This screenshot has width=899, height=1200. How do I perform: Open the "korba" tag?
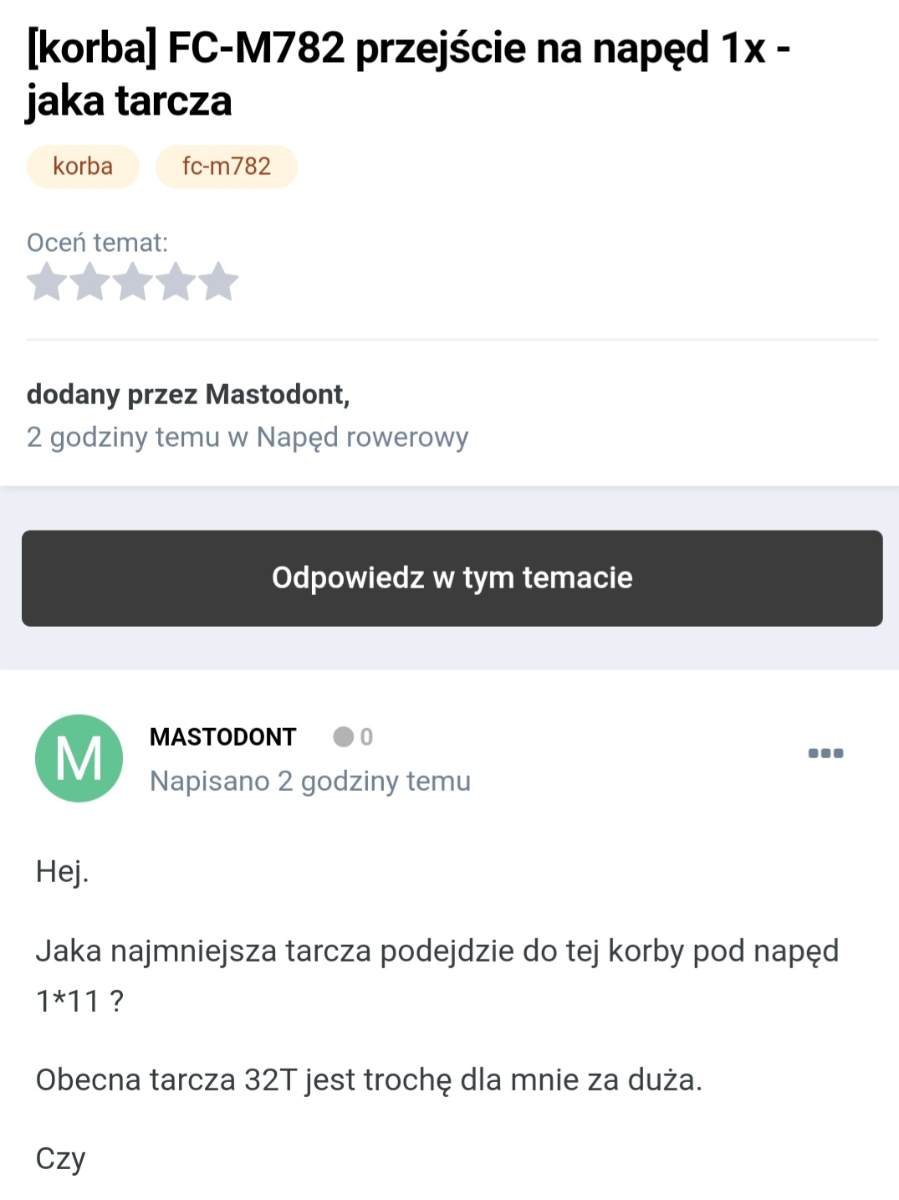(x=83, y=166)
